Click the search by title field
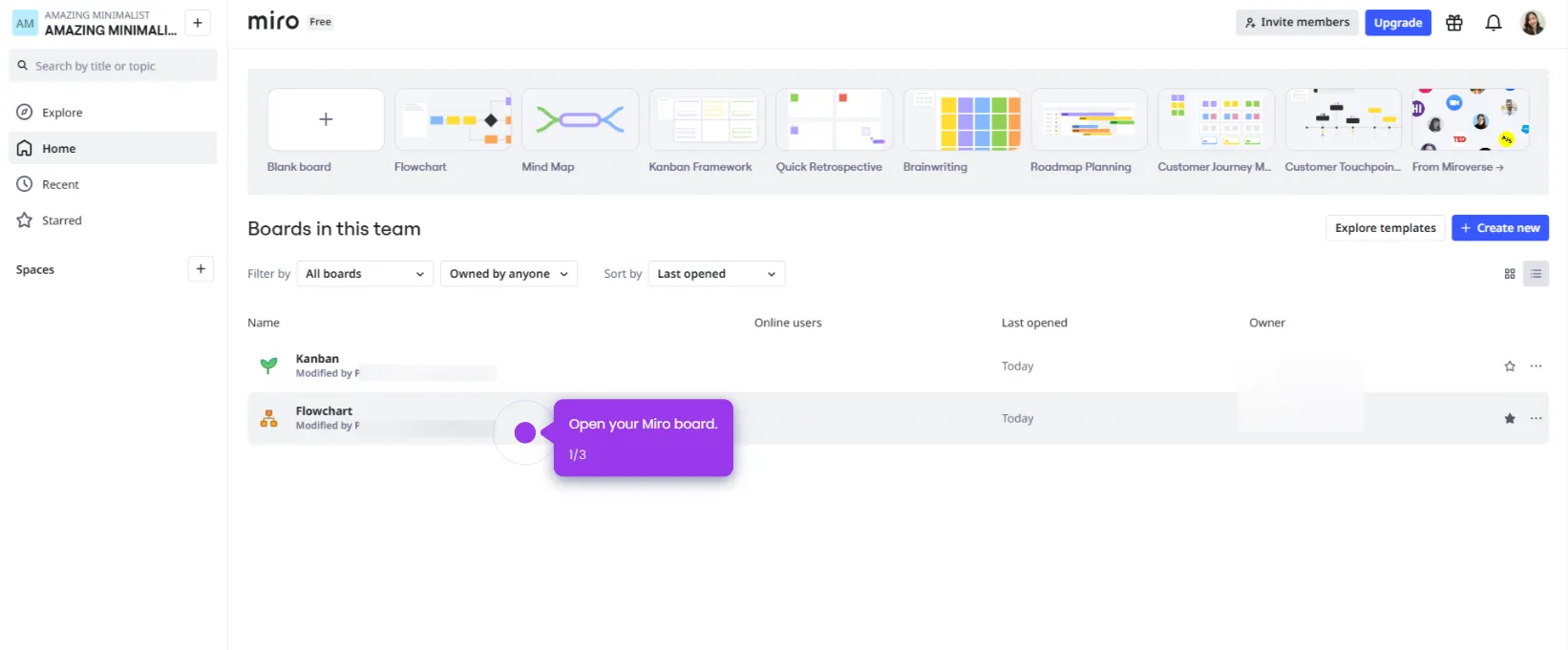The height and width of the screenshot is (650, 1568). (x=114, y=66)
